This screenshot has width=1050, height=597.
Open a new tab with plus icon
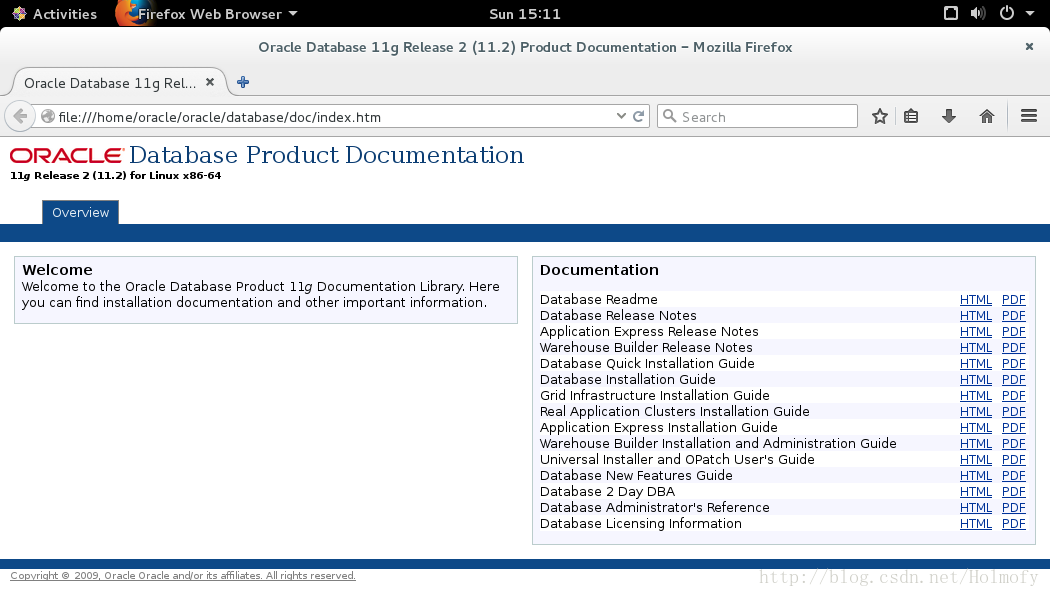click(243, 82)
